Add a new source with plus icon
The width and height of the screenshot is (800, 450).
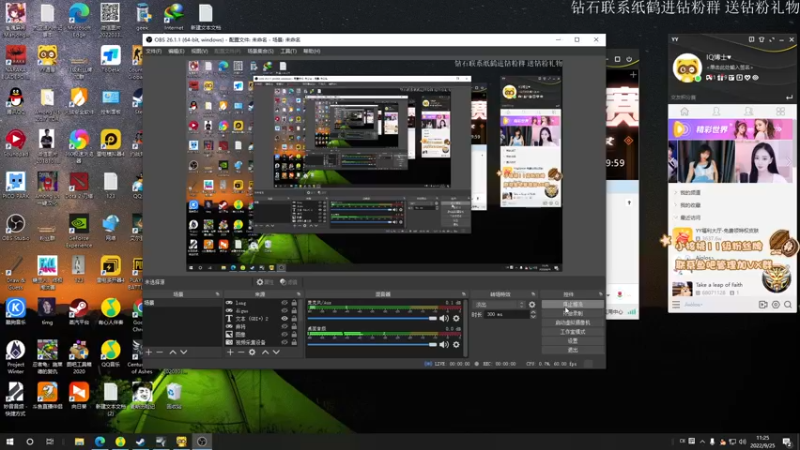(x=230, y=352)
